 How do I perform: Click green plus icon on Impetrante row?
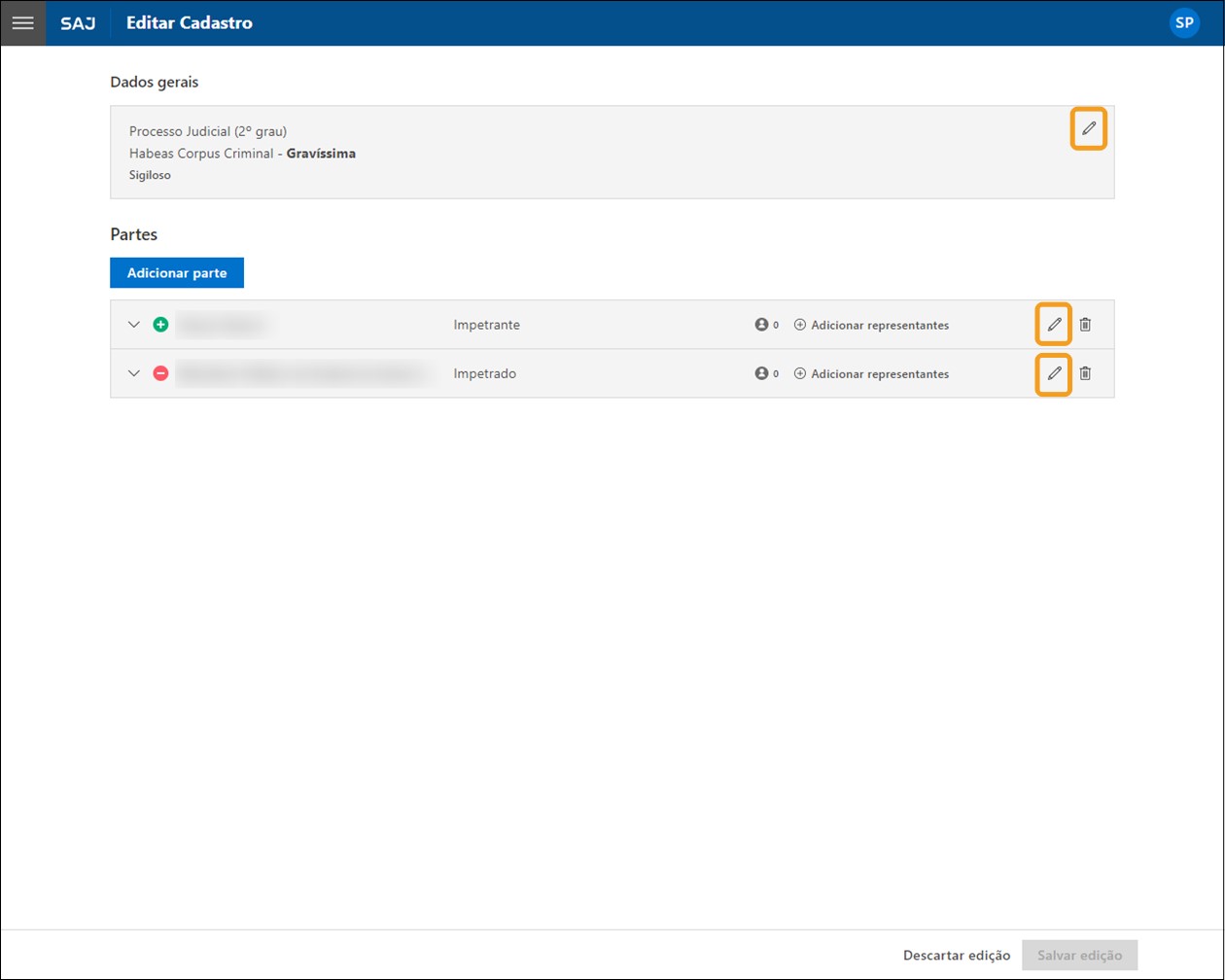tap(160, 325)
